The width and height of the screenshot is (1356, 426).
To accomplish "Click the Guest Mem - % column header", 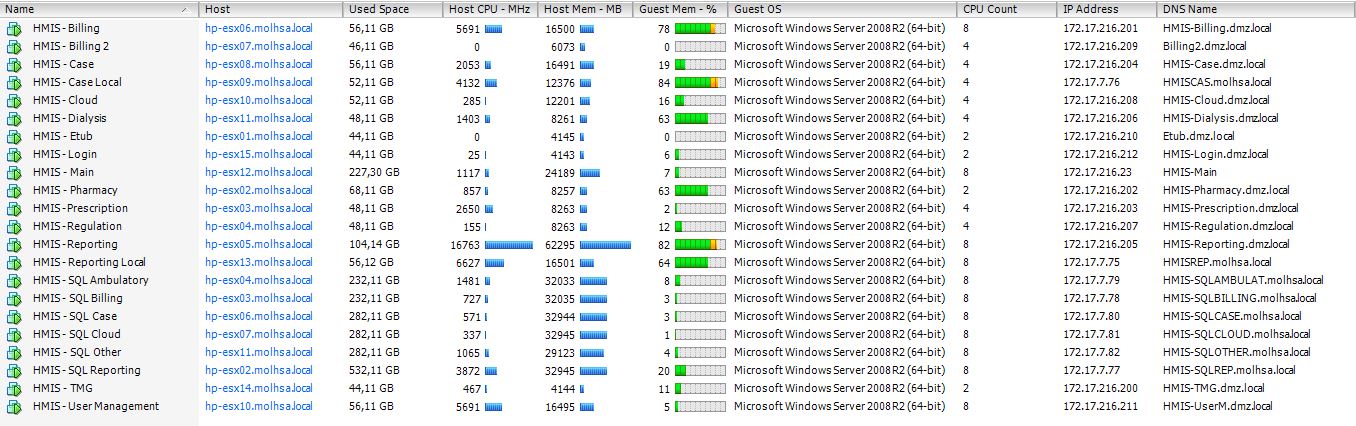I will 678,9.
